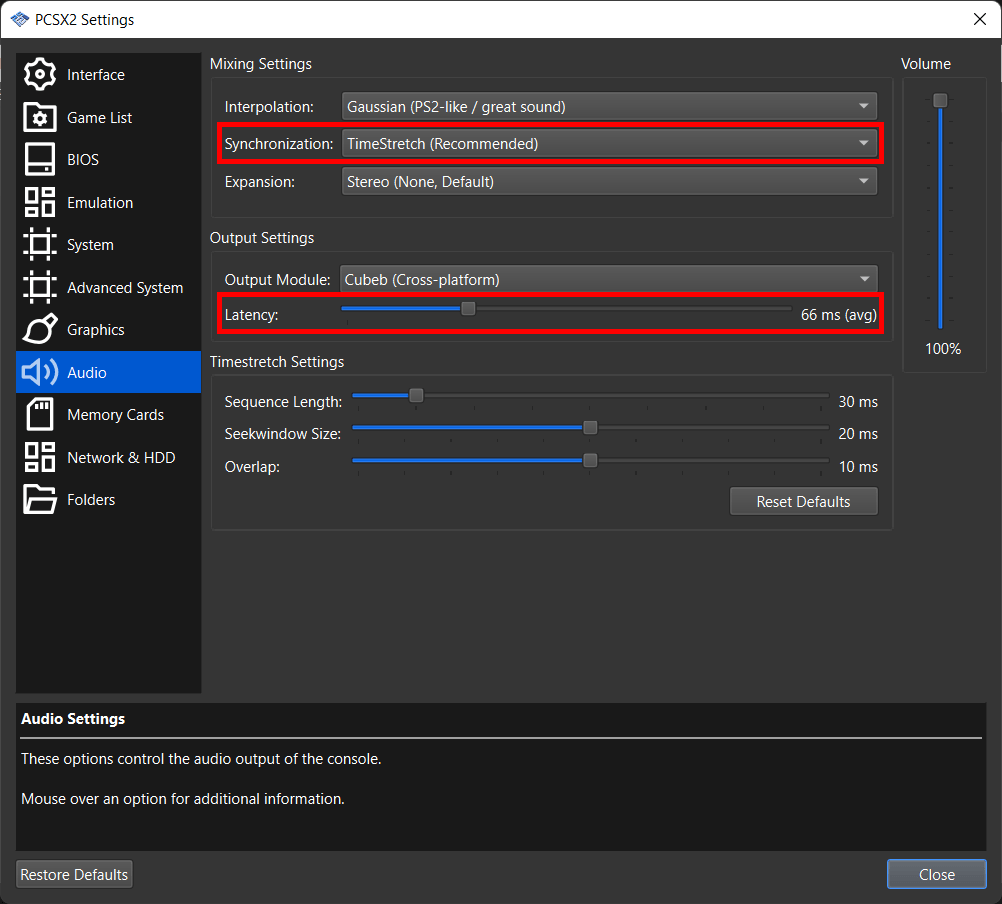
Task: Click the 20 ms seekwindow value
Action: (858, 434)
